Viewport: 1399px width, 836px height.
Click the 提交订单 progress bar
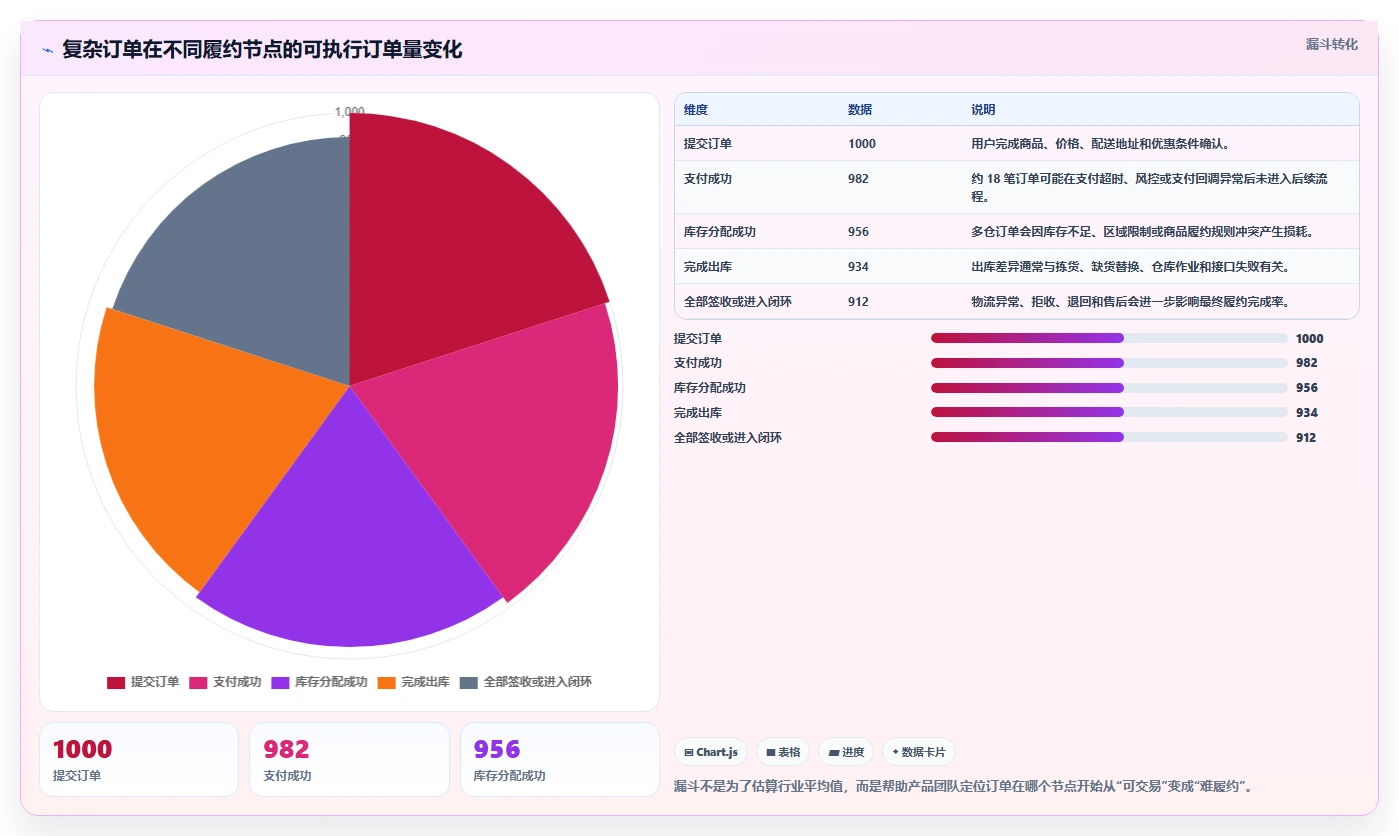pos(1109,338)
